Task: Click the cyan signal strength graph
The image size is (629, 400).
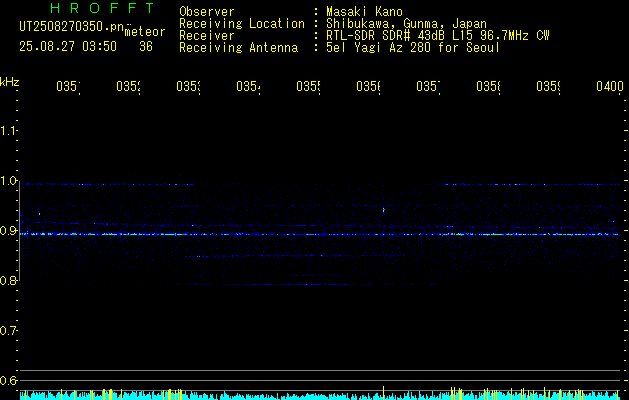Action: (x=319, y=394)
